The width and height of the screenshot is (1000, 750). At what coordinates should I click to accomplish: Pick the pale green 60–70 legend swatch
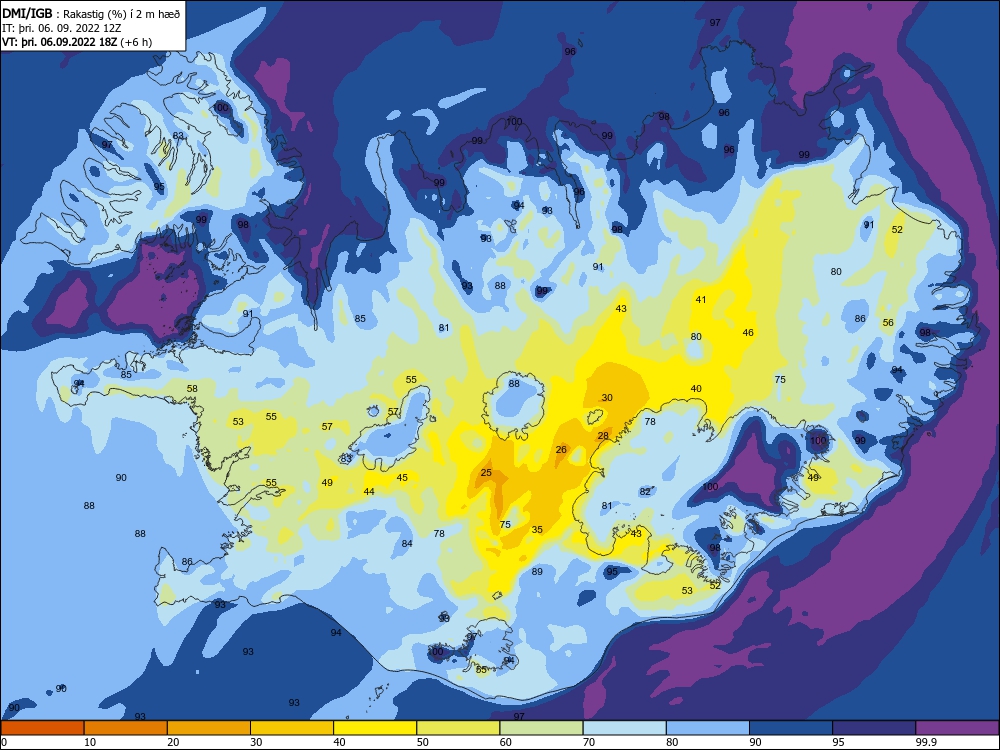(x=541, y=728)
